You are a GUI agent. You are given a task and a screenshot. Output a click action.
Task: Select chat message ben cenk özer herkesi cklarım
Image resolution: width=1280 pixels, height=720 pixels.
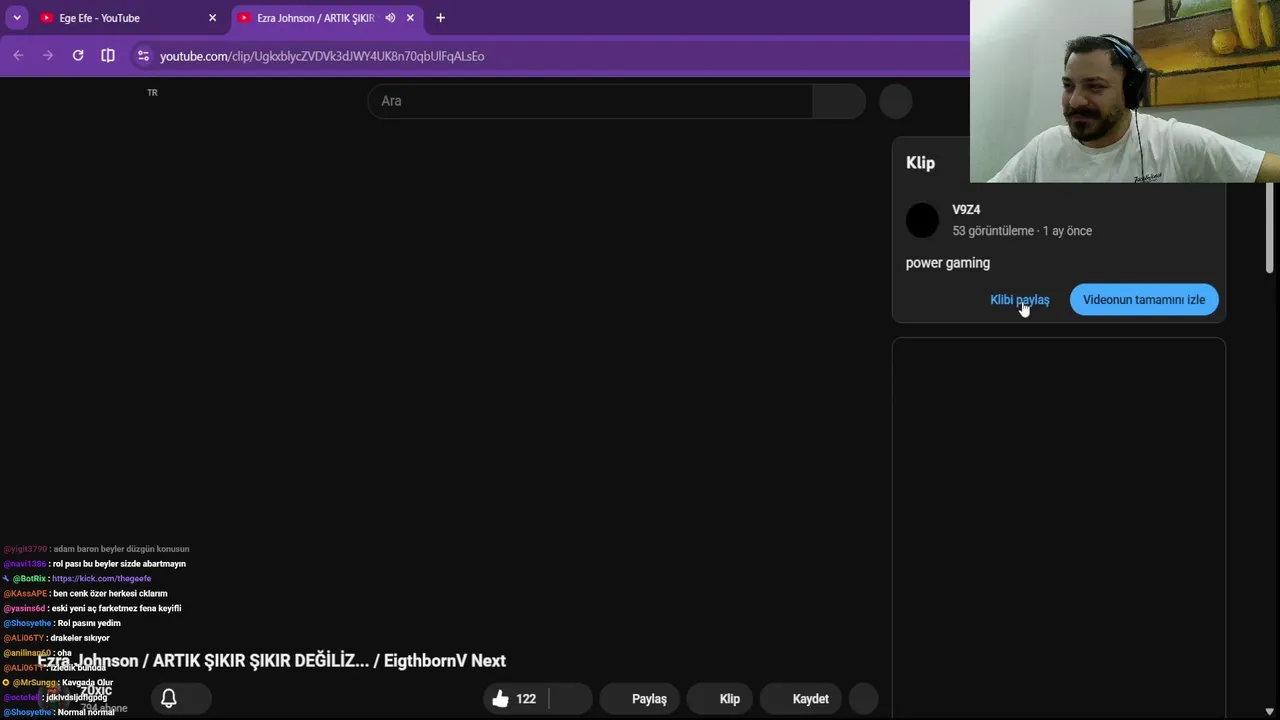pyautogui.click(x=110, y=594)
